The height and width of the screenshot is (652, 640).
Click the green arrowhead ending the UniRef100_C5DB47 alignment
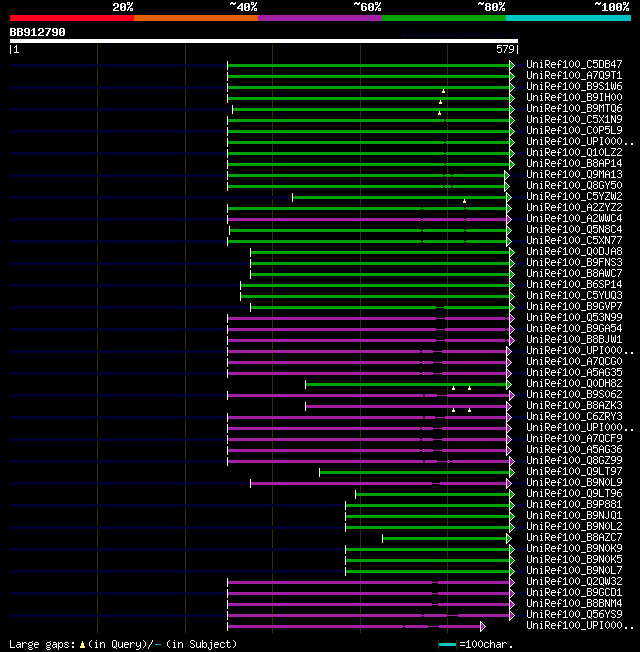click(512, 65)
